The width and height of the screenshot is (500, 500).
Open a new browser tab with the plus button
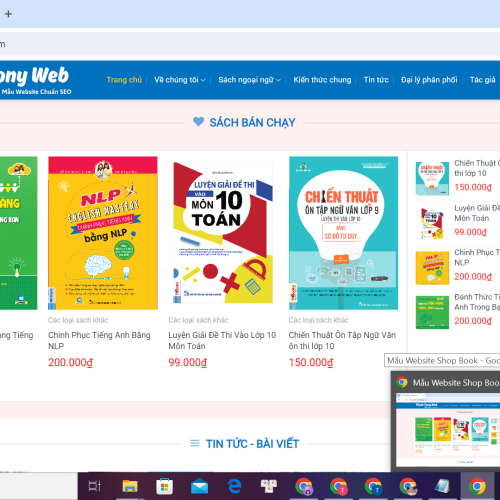point(8,14)
